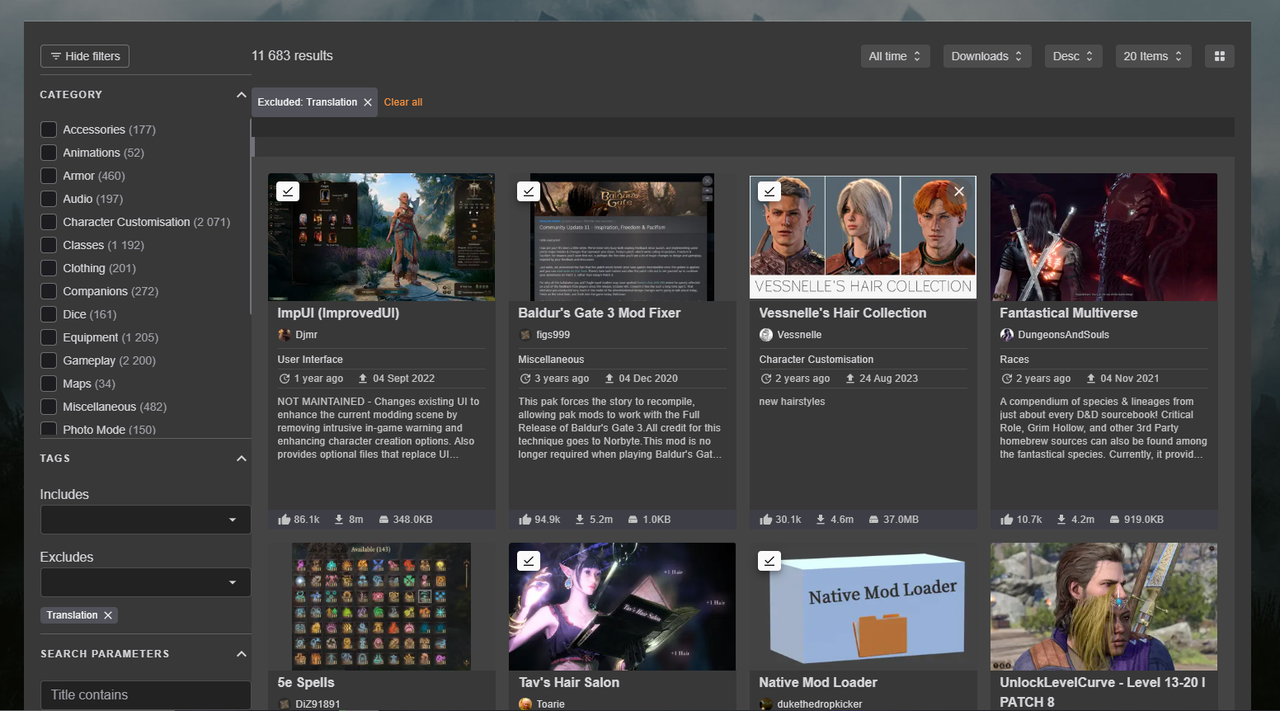Click the DungeonsAndSouls author avatar
This screenshot has width=1280, height=711.
tap(1007, 335)
